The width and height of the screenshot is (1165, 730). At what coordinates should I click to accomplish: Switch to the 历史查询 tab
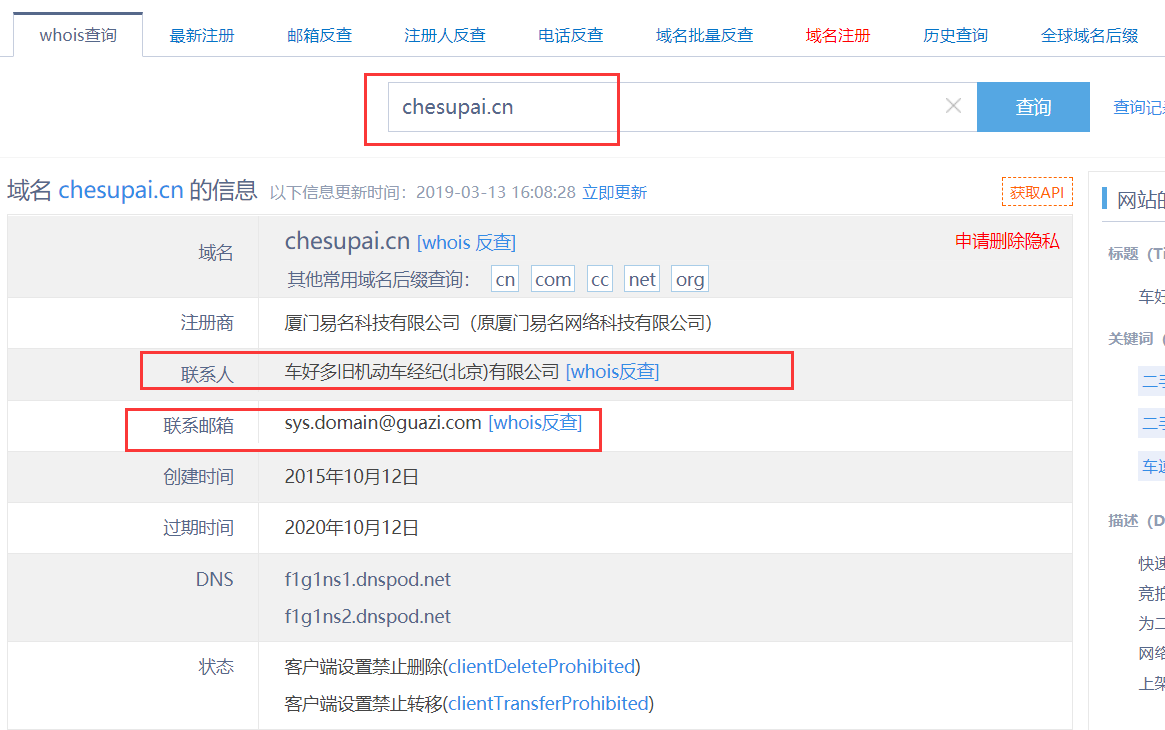tap(955, 35)
